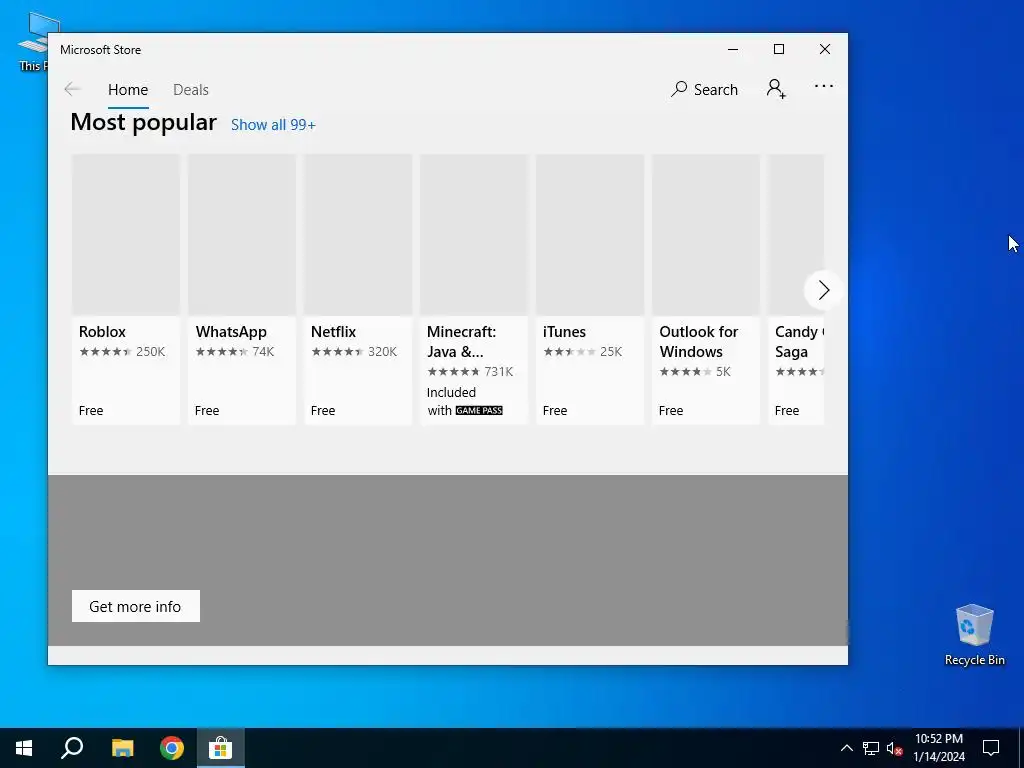
Task: Maximize the Microsoft Store window
Action: [x=778, y=50]
